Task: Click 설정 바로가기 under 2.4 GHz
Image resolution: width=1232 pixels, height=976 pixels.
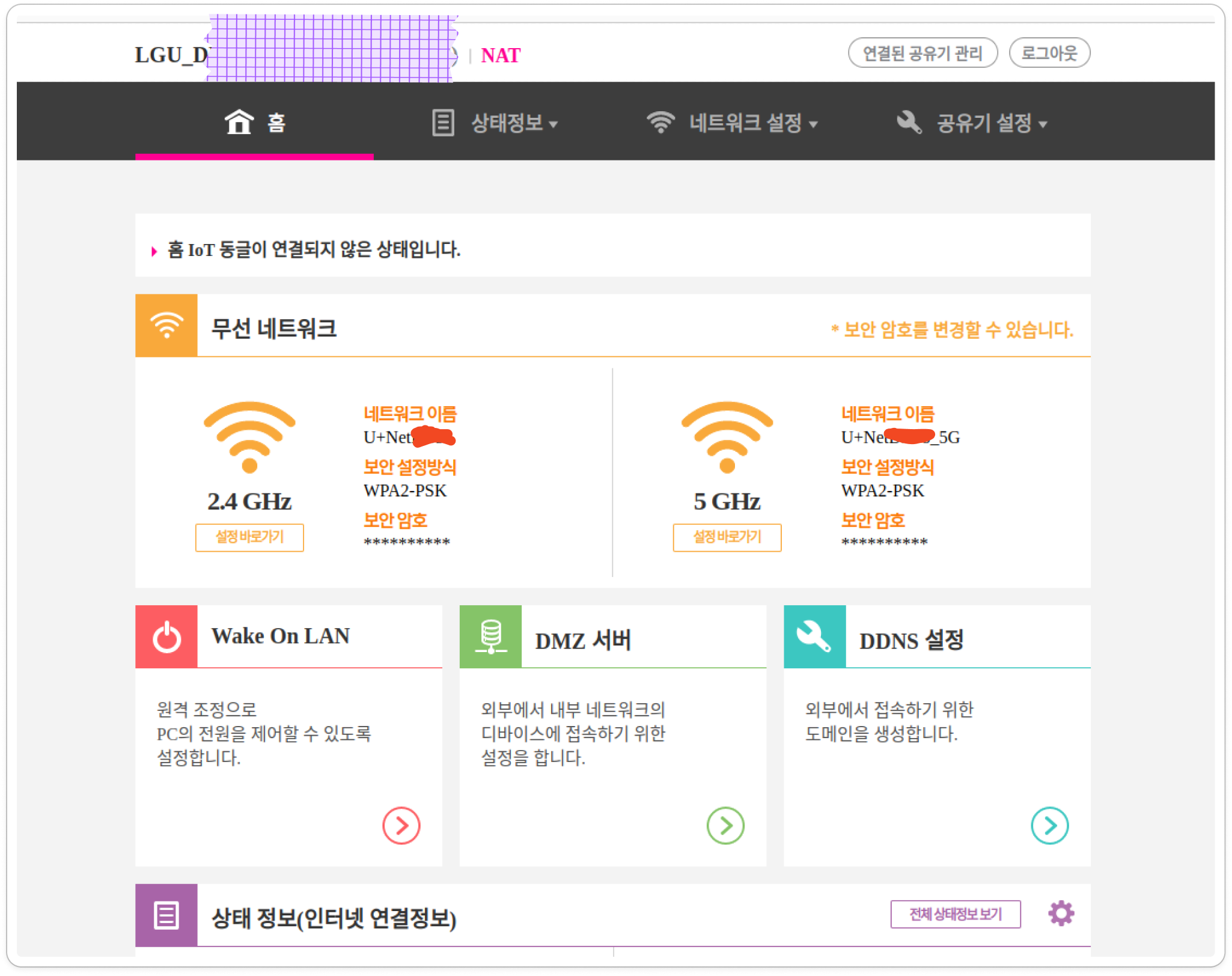Action: (x=249, y=537)
